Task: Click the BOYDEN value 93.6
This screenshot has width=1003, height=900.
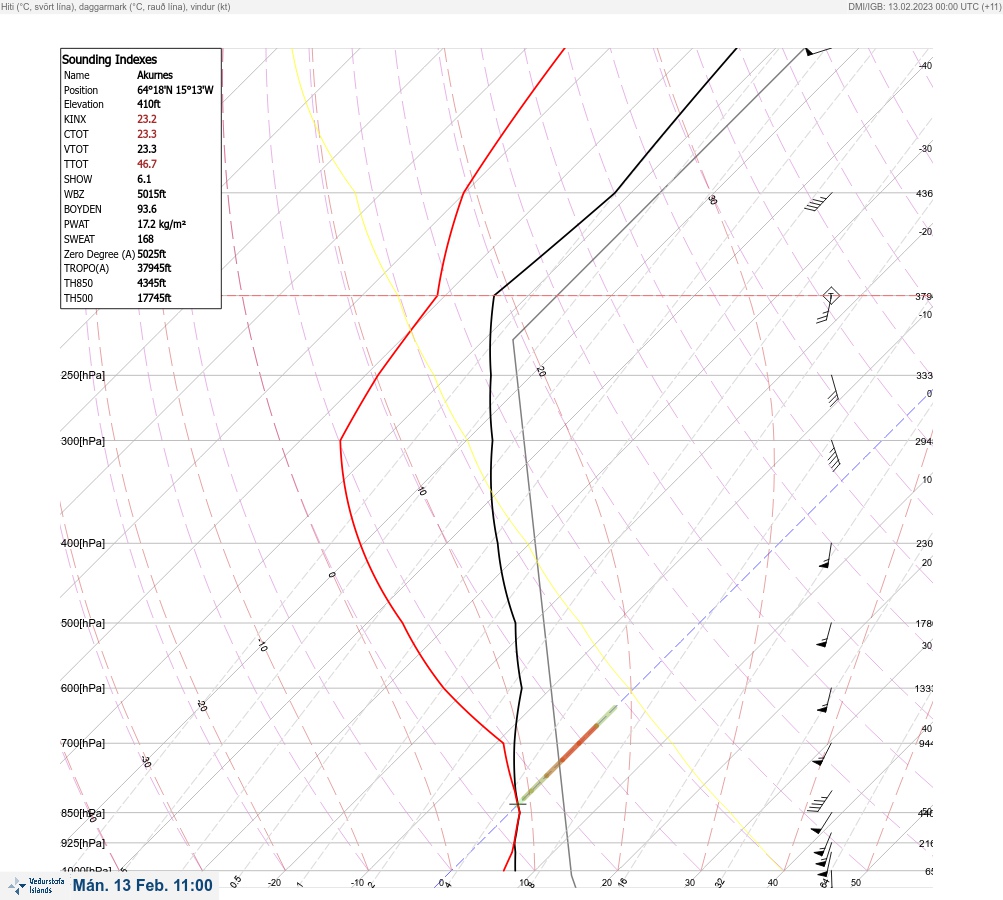Action: (146, 209)
